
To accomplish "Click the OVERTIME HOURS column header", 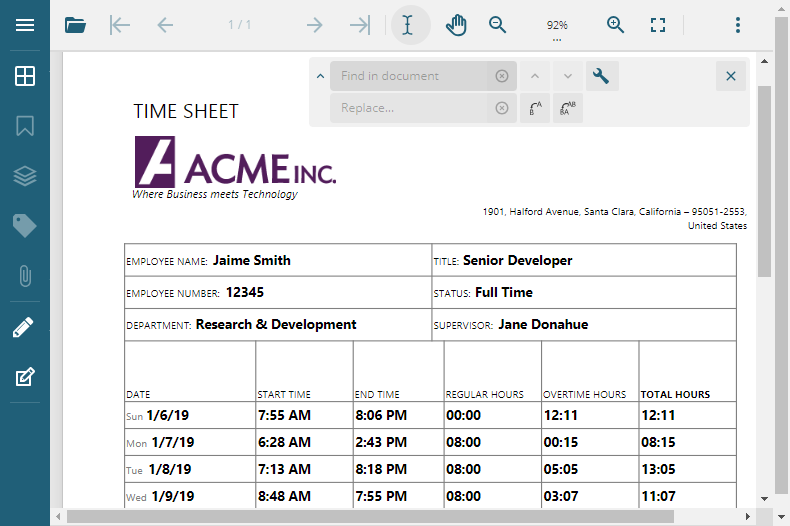I will [x=584, y=394].
